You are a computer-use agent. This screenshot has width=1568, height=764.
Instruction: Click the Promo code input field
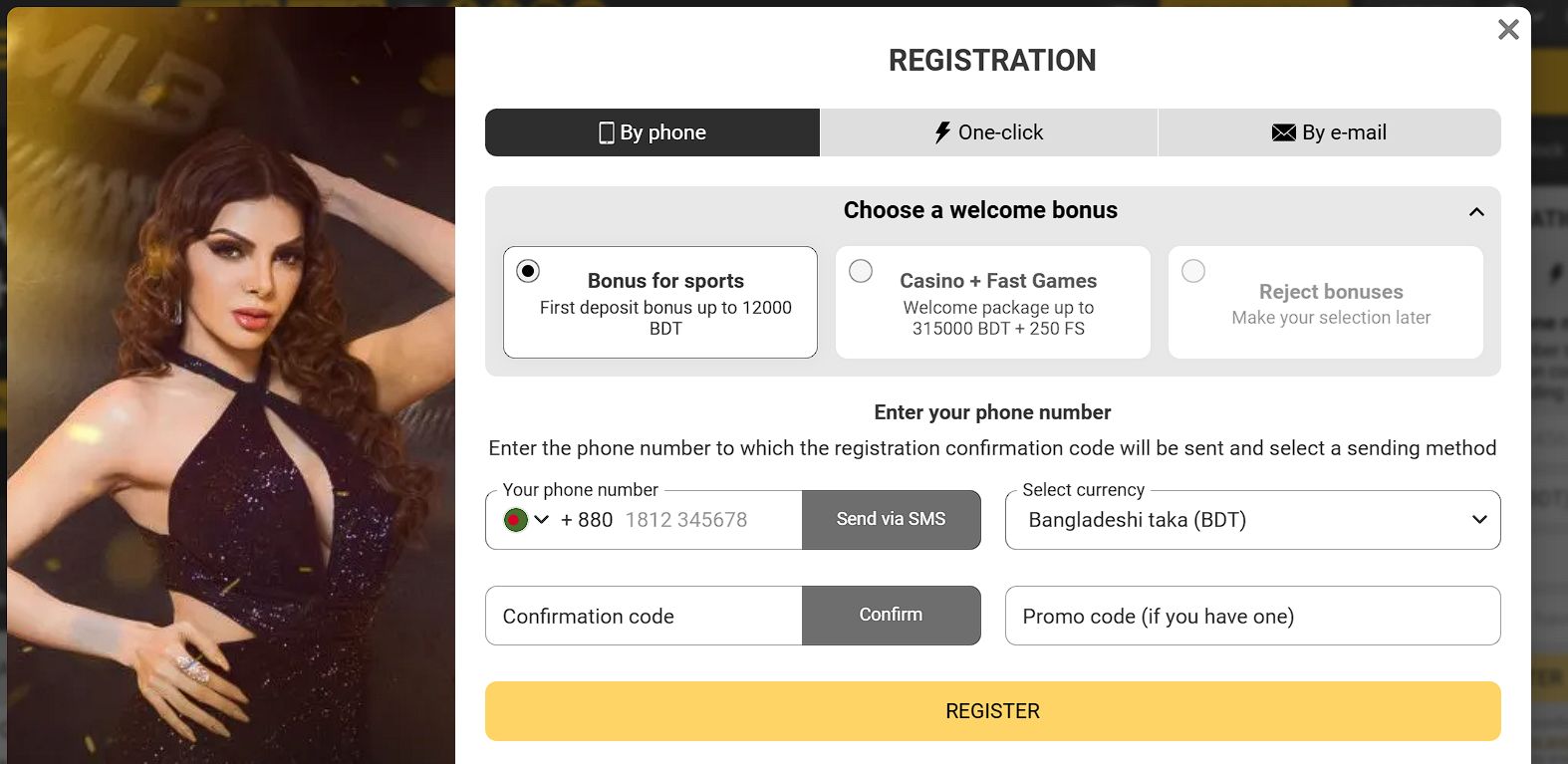[x=1252, y=616]
